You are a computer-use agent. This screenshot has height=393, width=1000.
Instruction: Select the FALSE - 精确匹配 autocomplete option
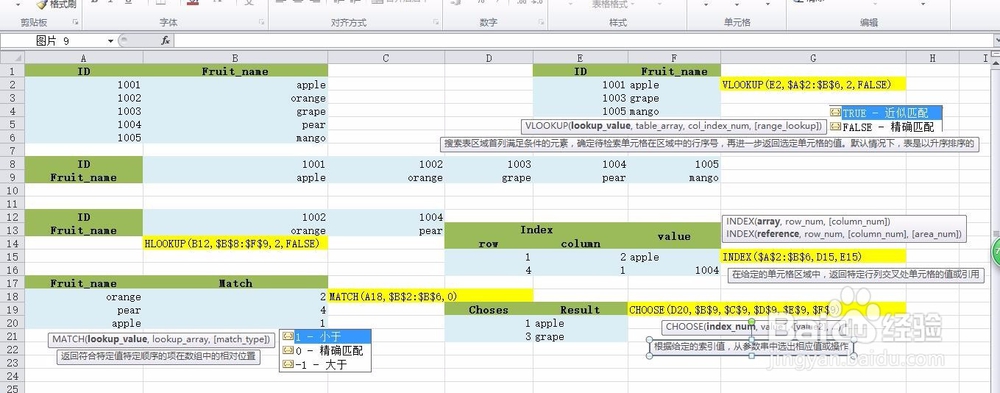click(885, 126)
